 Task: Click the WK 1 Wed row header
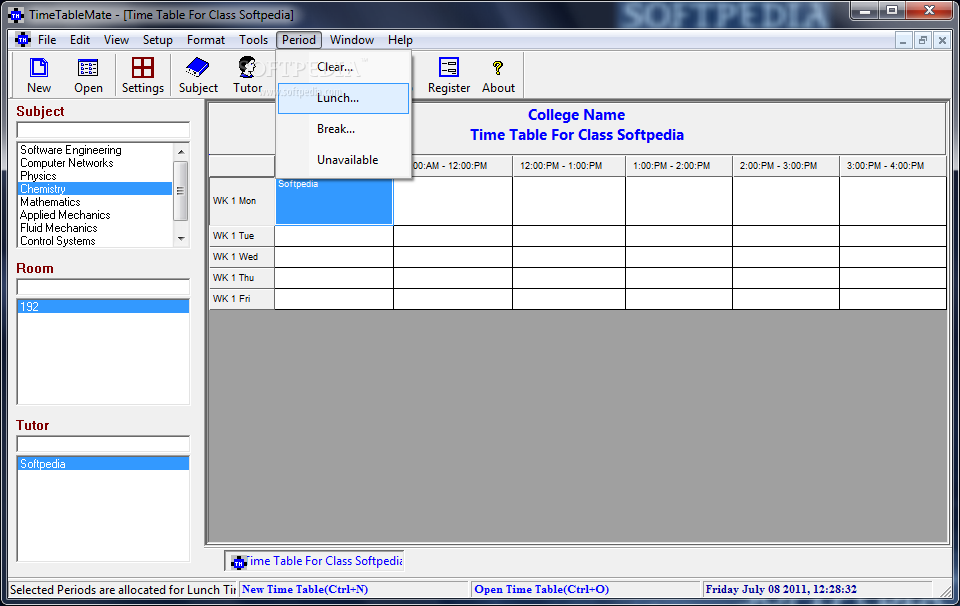pyautogui.click(x=242, y=256)
